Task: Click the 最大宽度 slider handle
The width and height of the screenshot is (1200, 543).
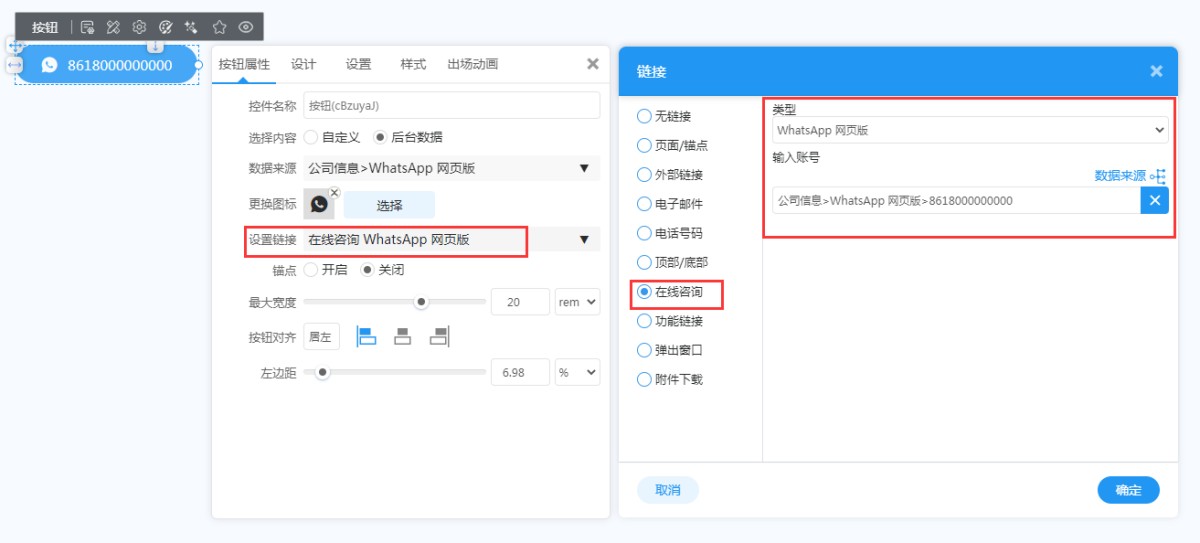Action: (421, 302)
